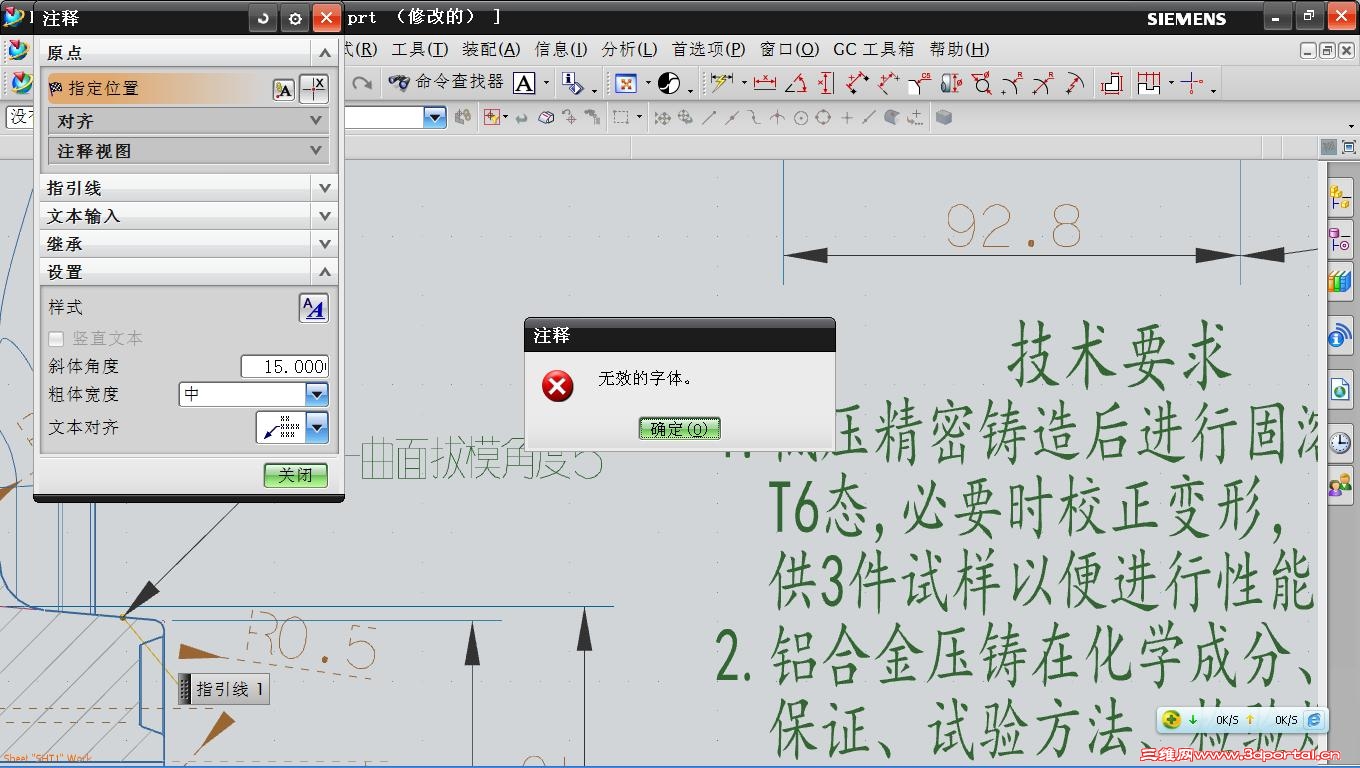Open the 文本对齐 dropdown
Viewport: 1360px width, 768px height.
click(x=317, y=428)
